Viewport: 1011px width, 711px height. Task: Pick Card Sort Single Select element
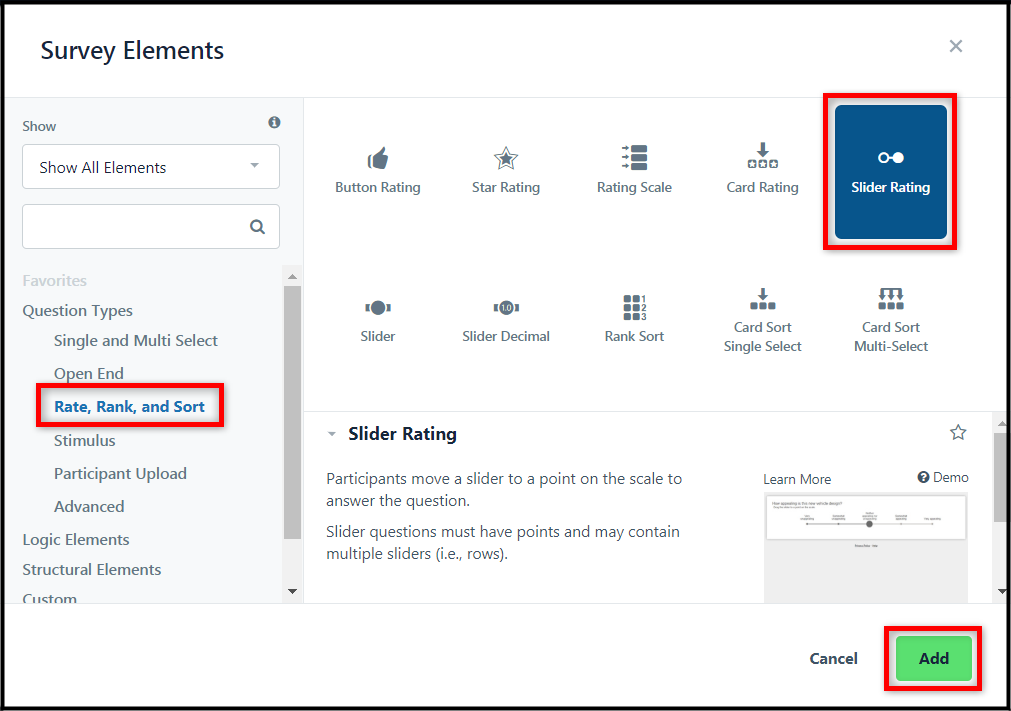pos(763,321)
